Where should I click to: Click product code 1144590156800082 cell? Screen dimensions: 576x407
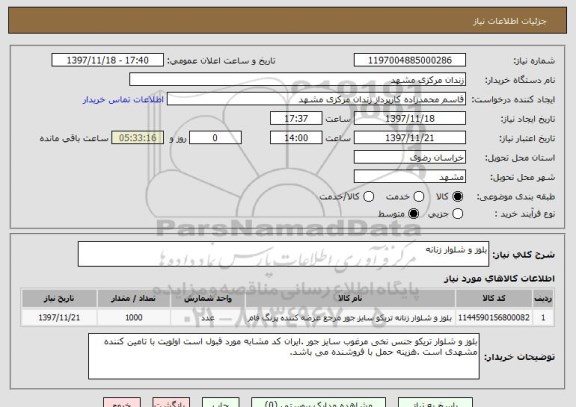coord(494,318)
